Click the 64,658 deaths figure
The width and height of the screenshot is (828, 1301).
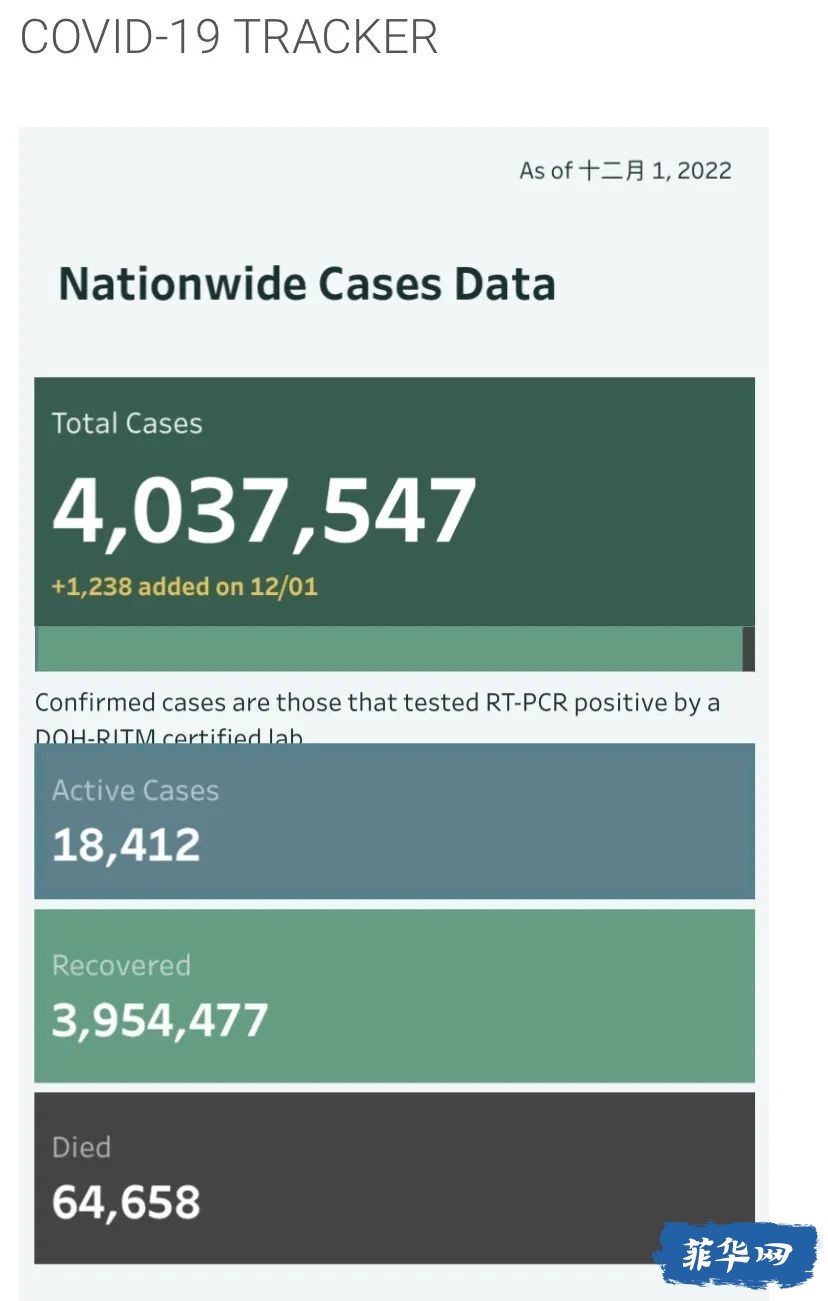[x=126, y=1202]
